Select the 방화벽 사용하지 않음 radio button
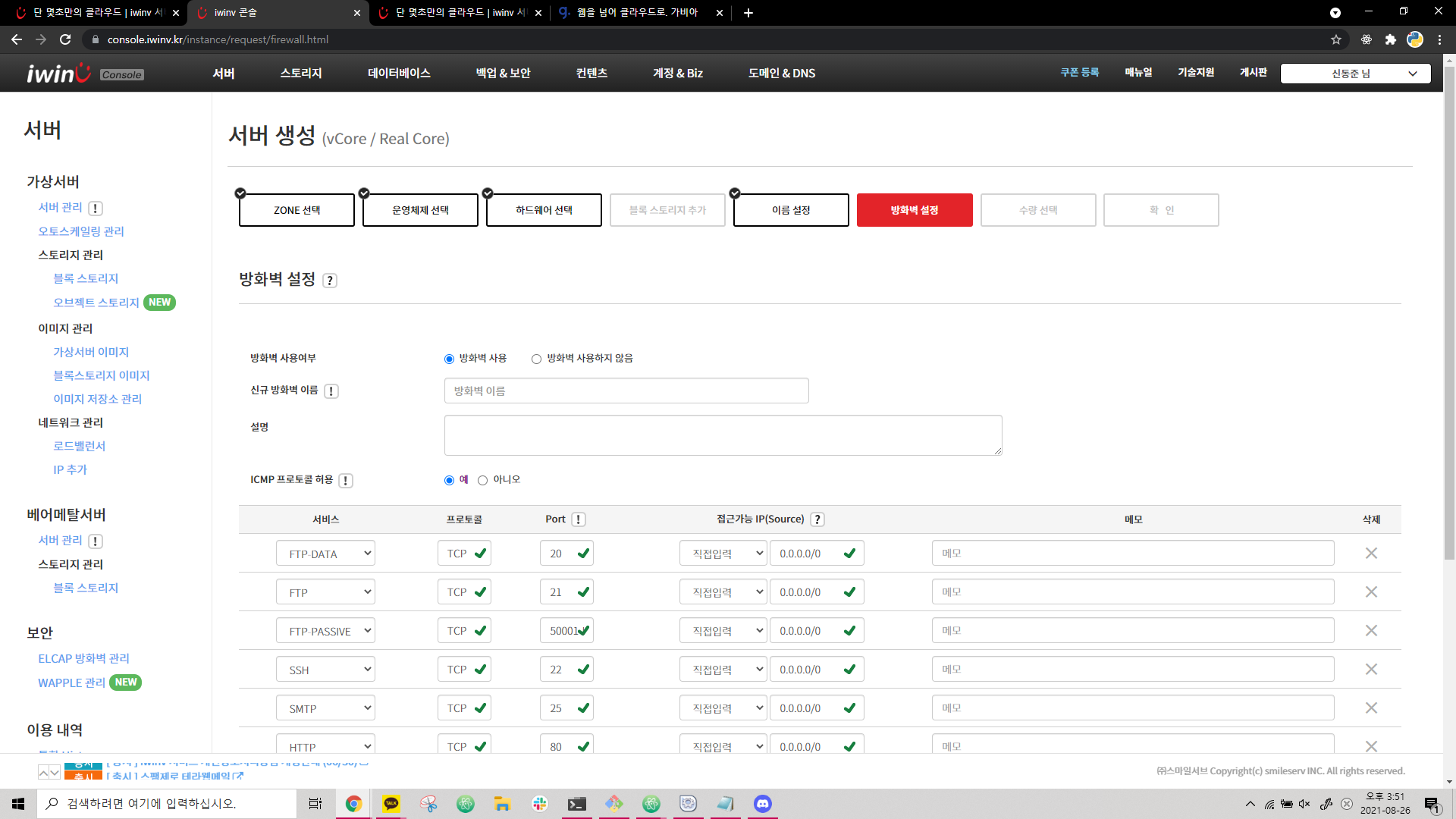This screenshot has width=1456, height=819. click(x=537, y=359)
